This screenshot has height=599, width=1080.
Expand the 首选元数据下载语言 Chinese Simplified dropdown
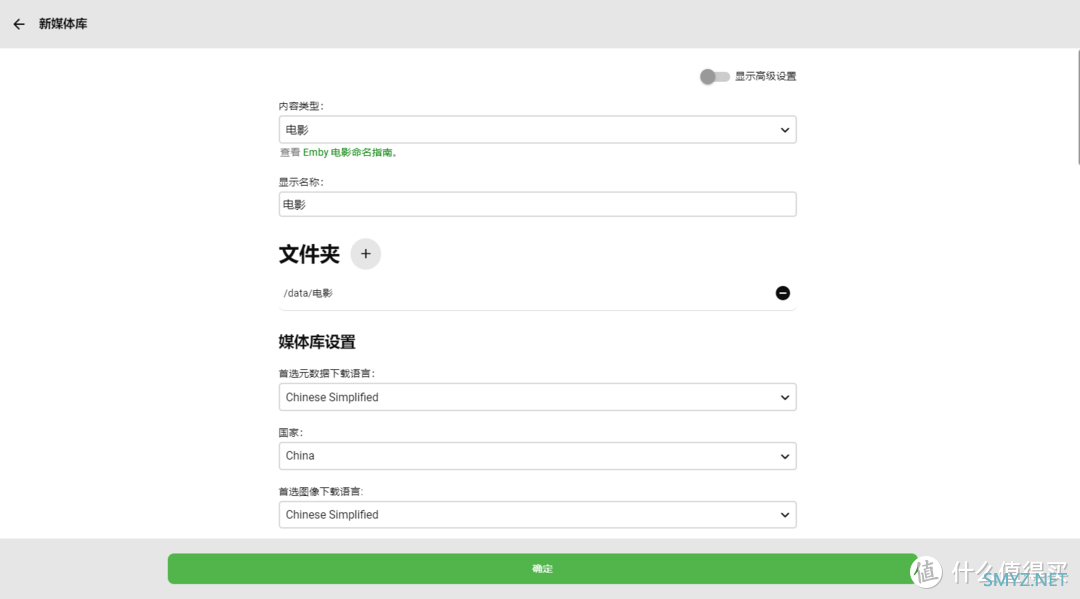(530, 397)
